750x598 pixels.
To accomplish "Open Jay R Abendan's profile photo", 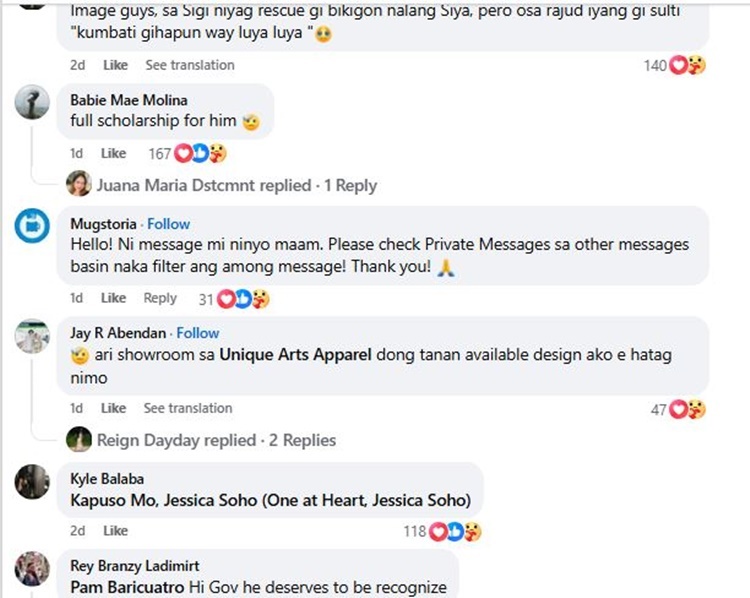I will (33, 337).
